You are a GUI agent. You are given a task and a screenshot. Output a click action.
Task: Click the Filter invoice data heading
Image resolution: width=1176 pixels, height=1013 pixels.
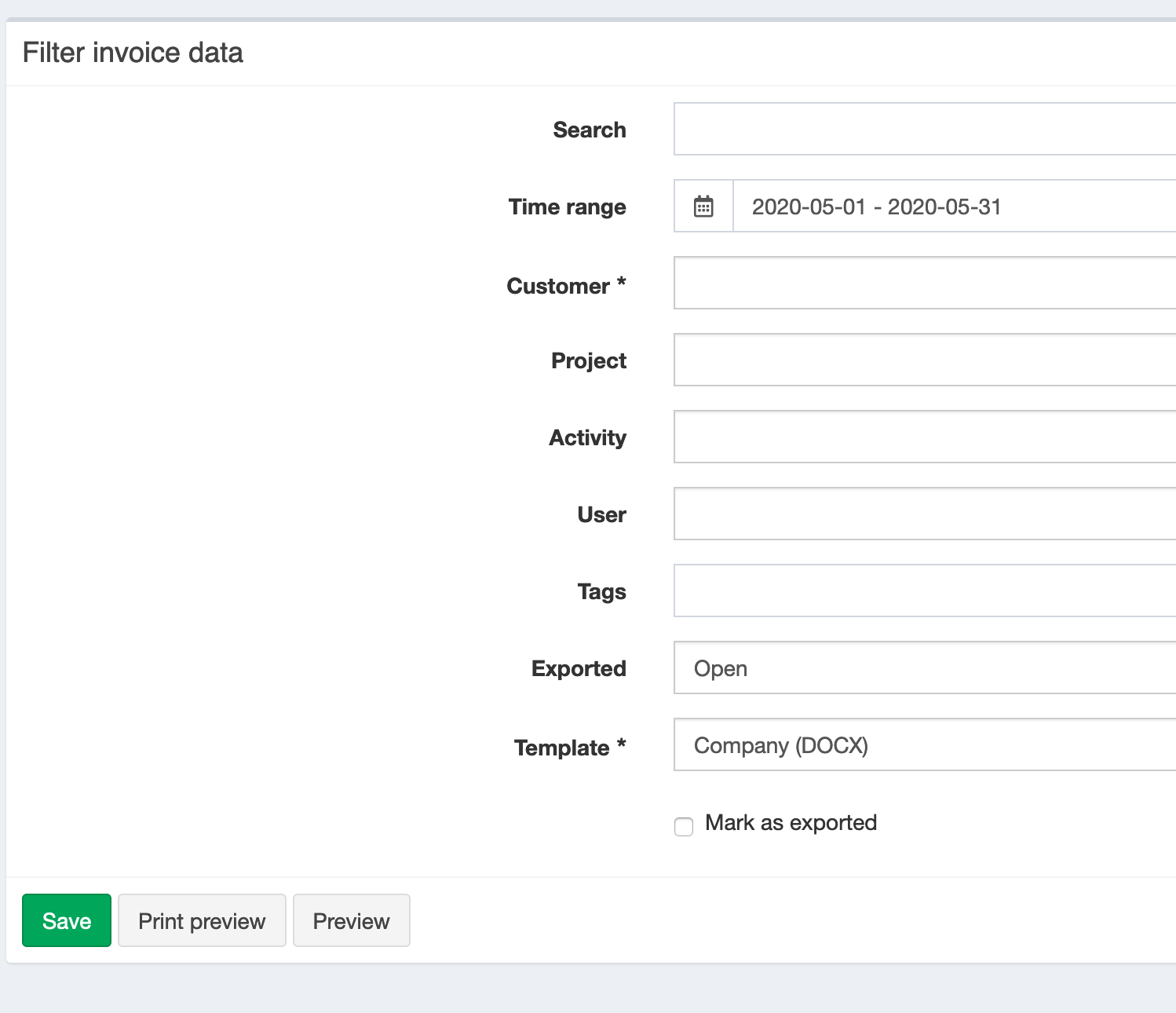click(x=133, y=52)
